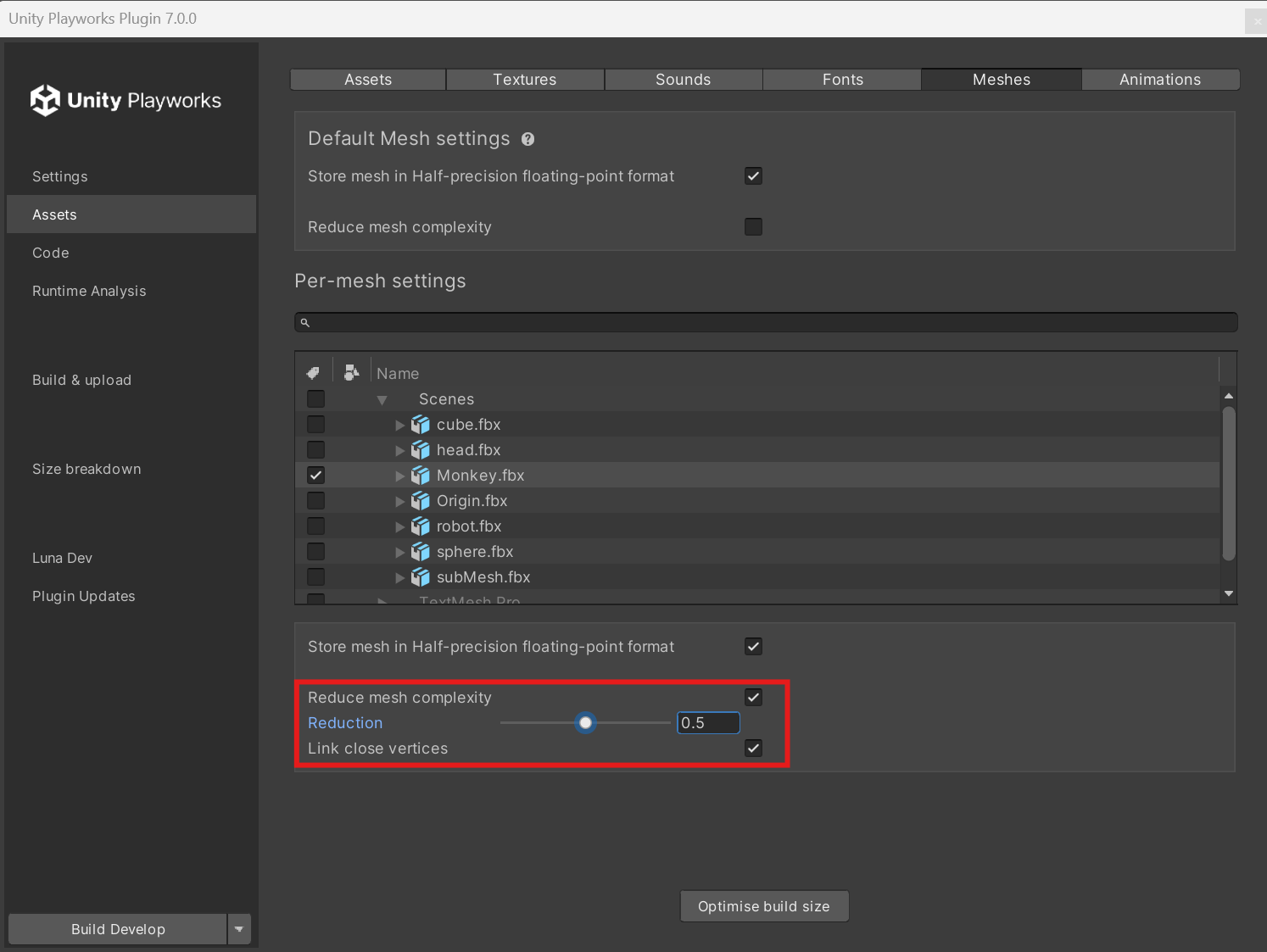This screenshot has width=1267, height=952.
Task: Click the cube.fbx mesh icon
Action: [421, 425]
